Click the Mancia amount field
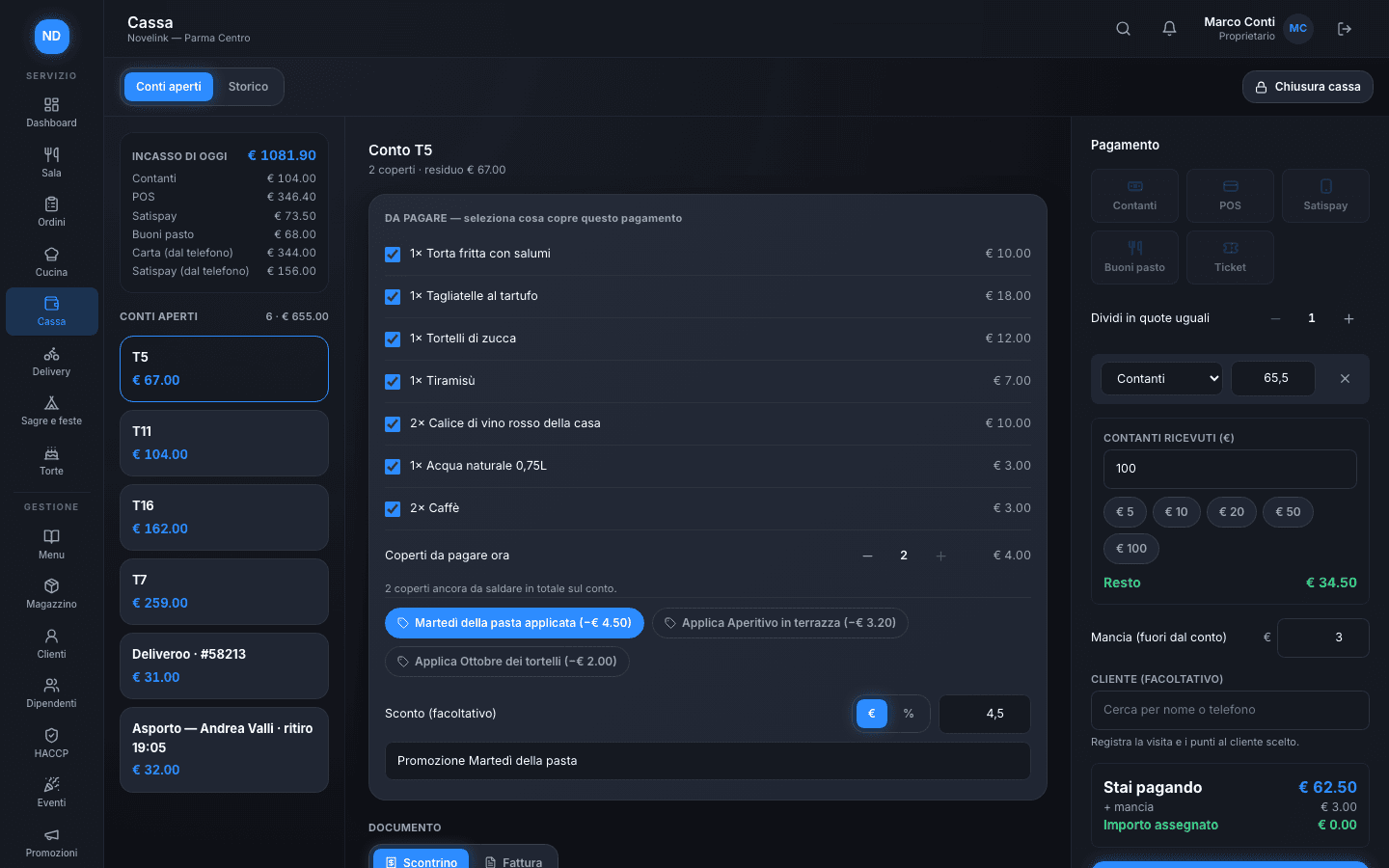1389x868 pixels. 1323,638
